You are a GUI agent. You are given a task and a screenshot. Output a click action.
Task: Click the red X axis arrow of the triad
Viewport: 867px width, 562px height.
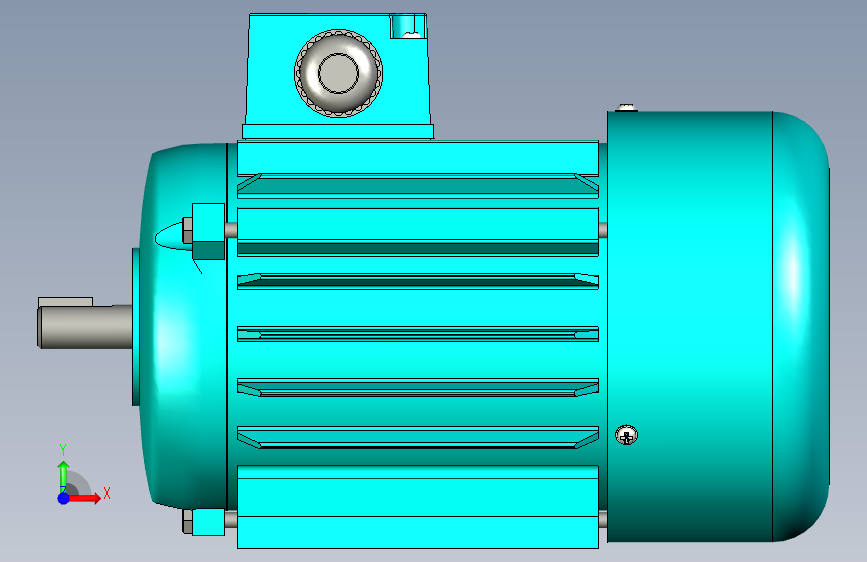click(84, 498)
